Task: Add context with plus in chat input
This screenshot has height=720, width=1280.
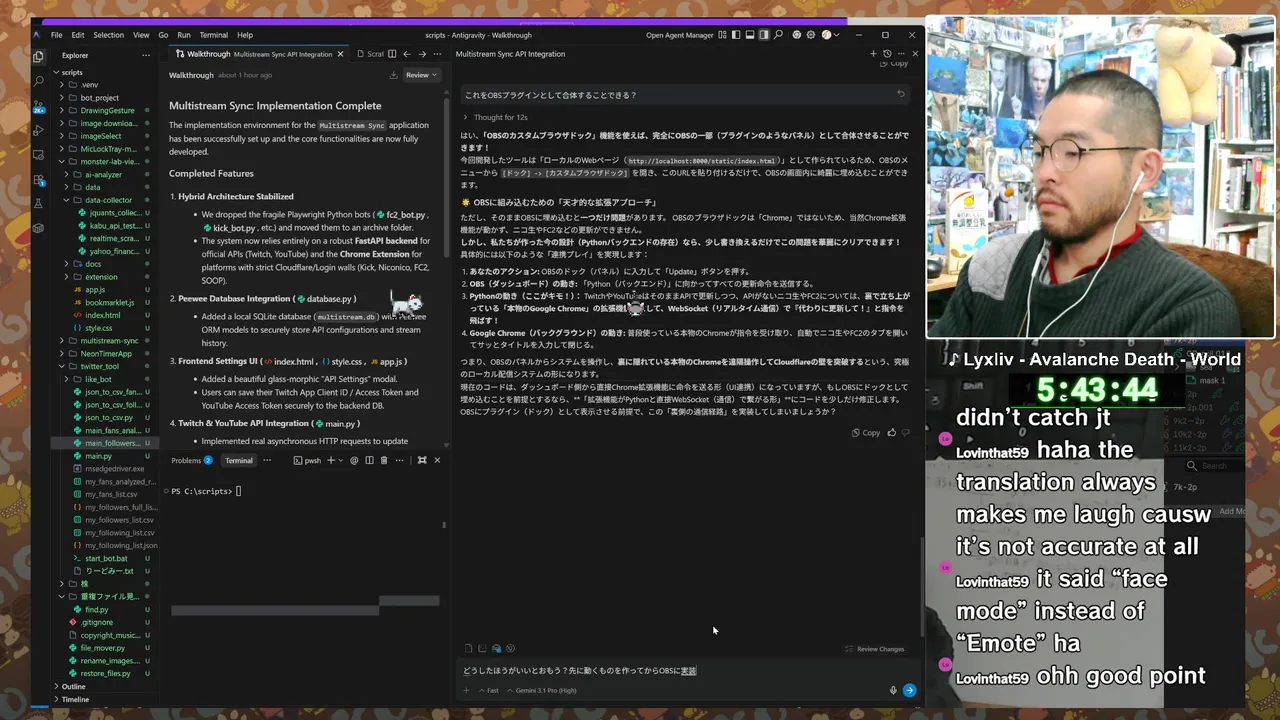Action: 466,690
